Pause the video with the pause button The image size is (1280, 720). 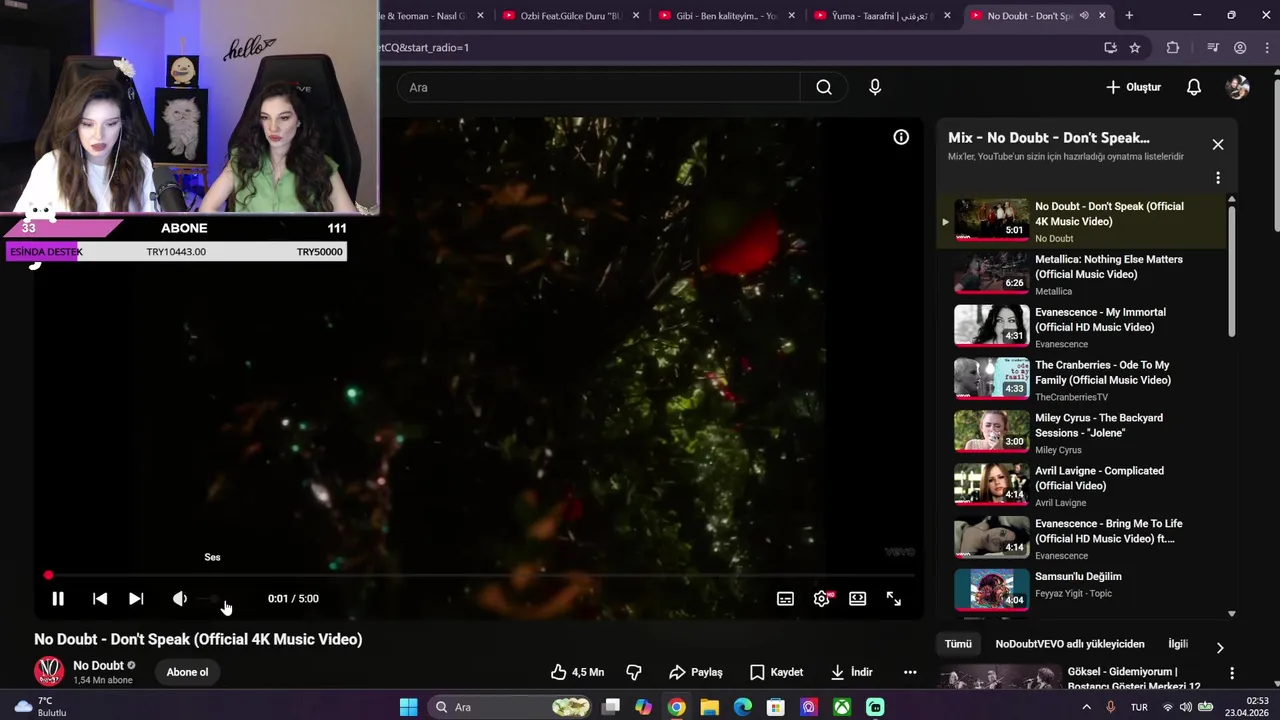coord(58,598)
